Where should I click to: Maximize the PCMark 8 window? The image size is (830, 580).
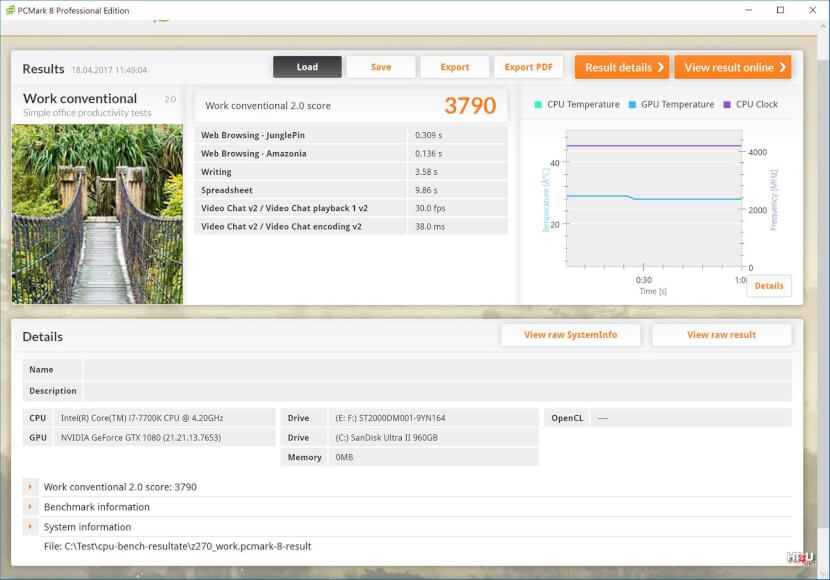coord(780,10)
